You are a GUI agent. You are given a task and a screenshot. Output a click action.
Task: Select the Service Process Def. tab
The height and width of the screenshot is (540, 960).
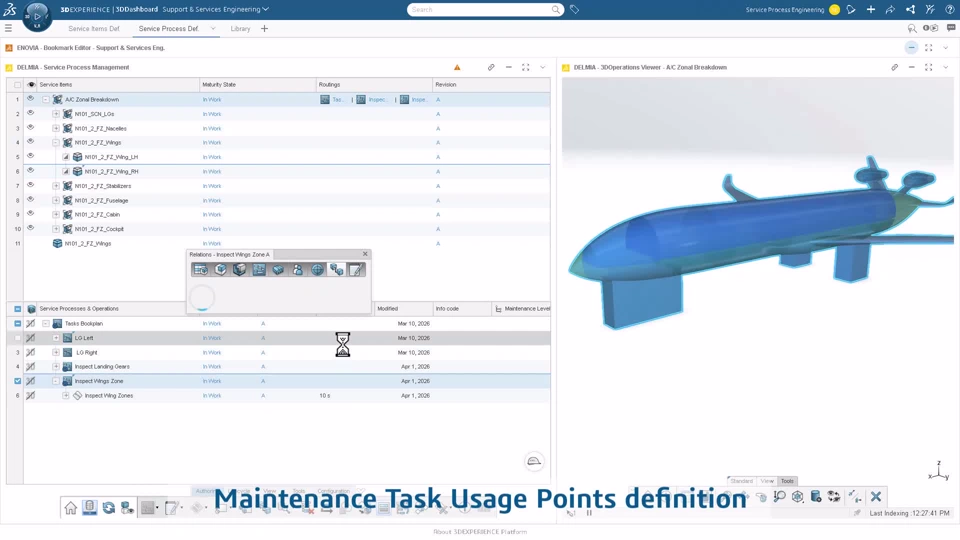[169, 28]
